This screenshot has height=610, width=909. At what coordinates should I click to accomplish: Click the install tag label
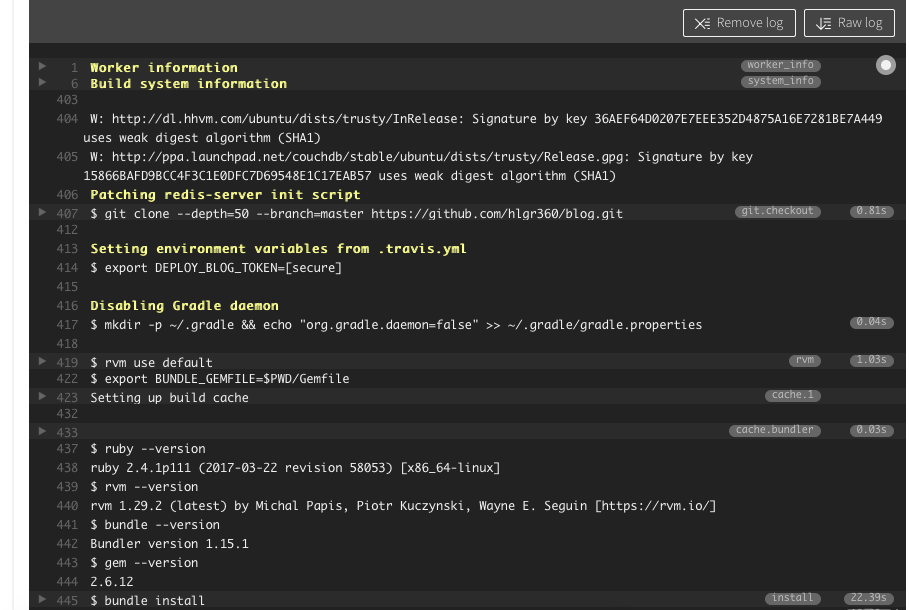point(792,598)
